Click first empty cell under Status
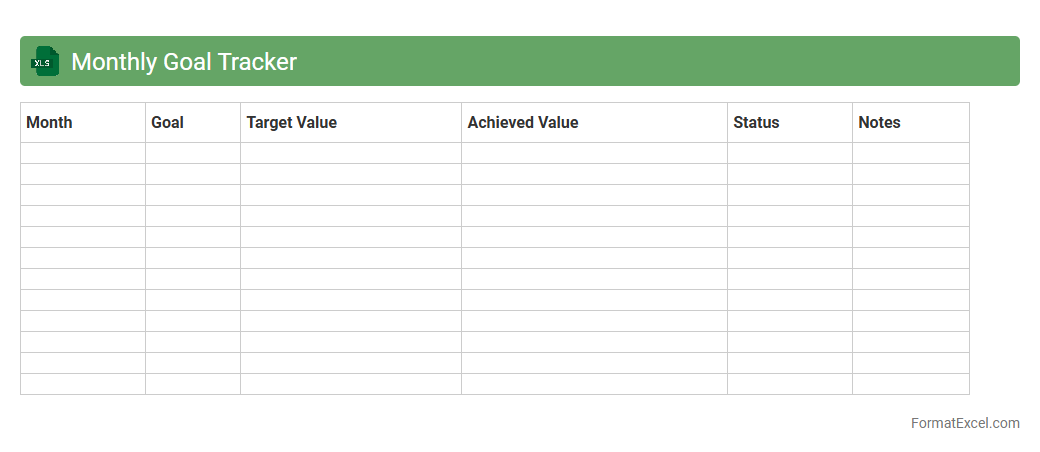Screen dimensions: 1040x452 pos(789,153)
